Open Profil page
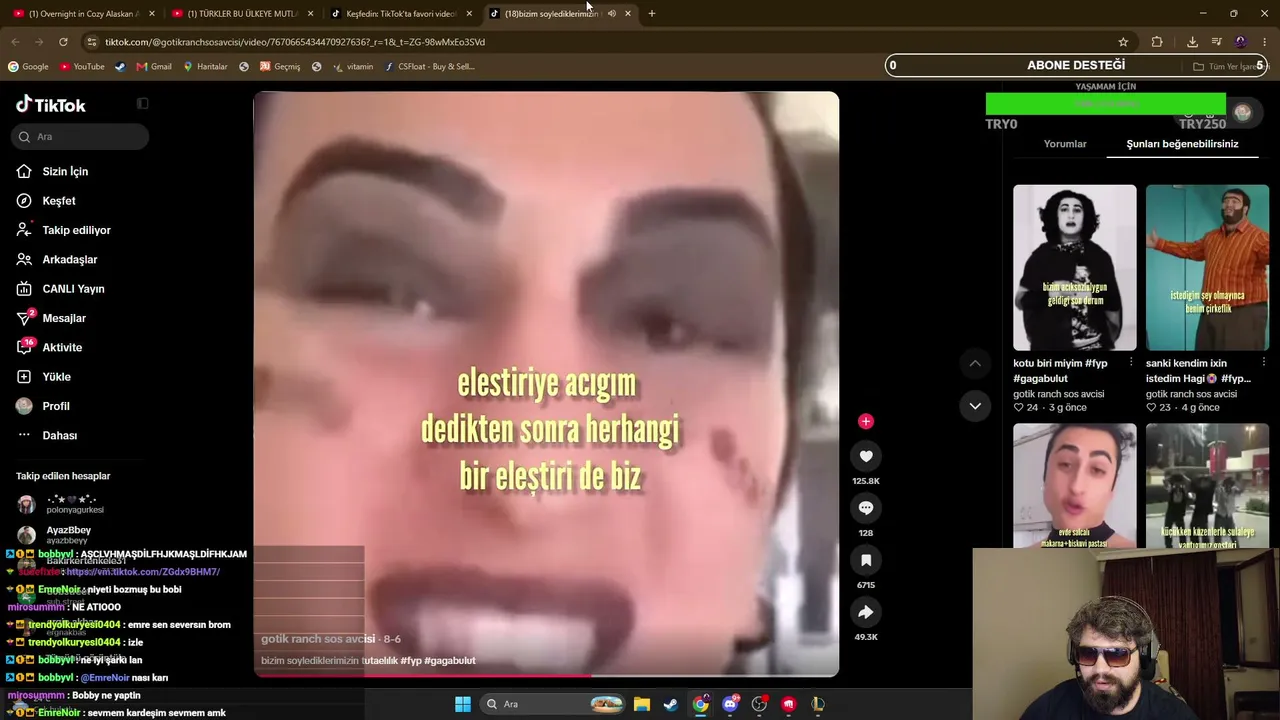Screen dimensions: 1280x720 coord(56,406)
